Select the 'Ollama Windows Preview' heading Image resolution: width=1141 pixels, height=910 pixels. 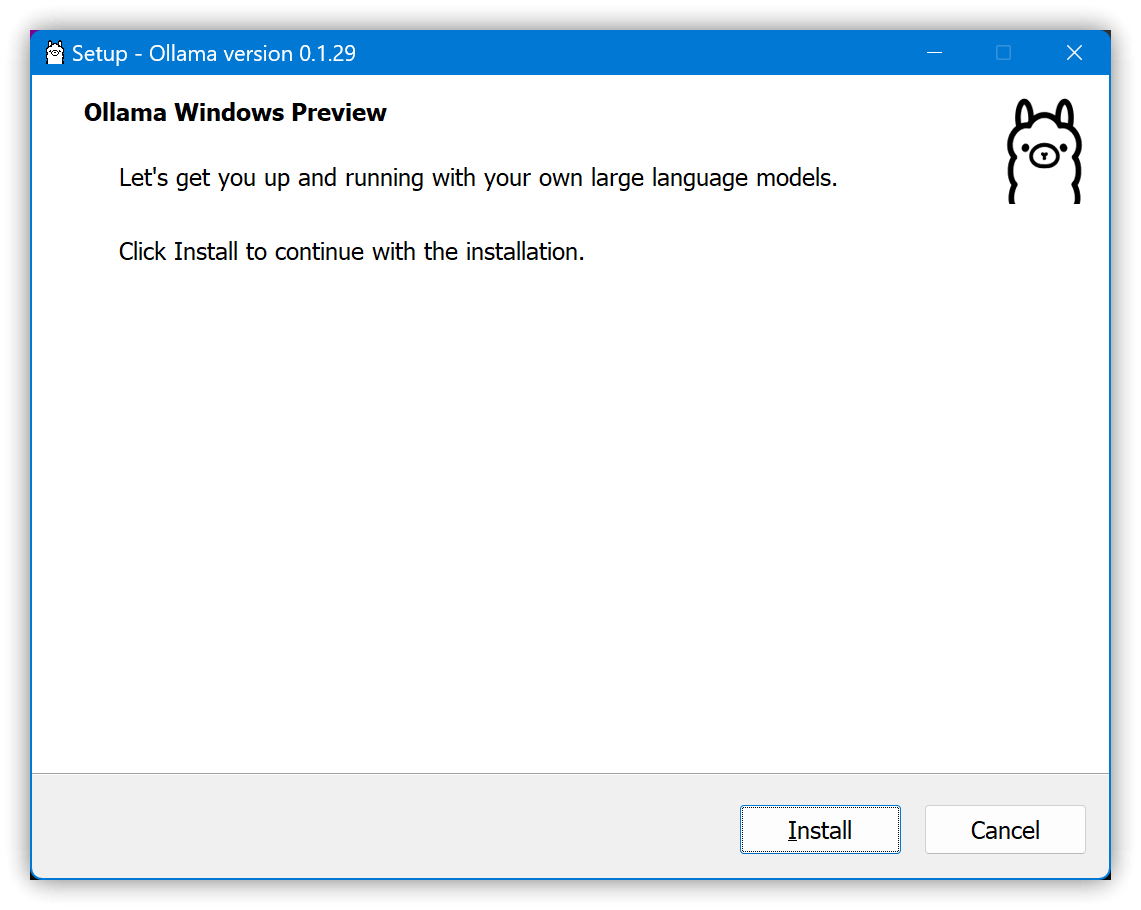[235, 113]
